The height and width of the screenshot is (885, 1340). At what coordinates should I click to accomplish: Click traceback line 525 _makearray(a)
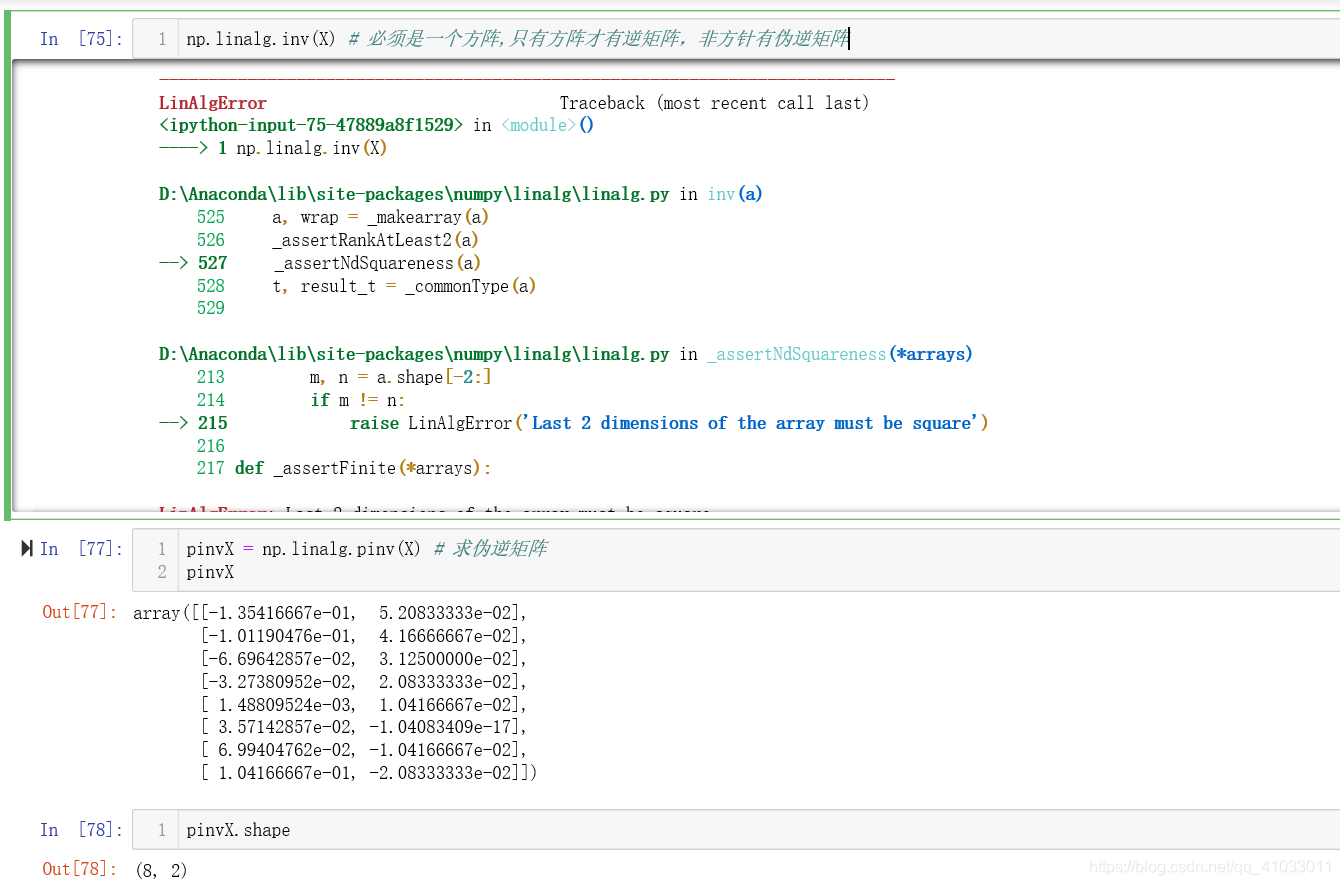[x=343, y=217]
